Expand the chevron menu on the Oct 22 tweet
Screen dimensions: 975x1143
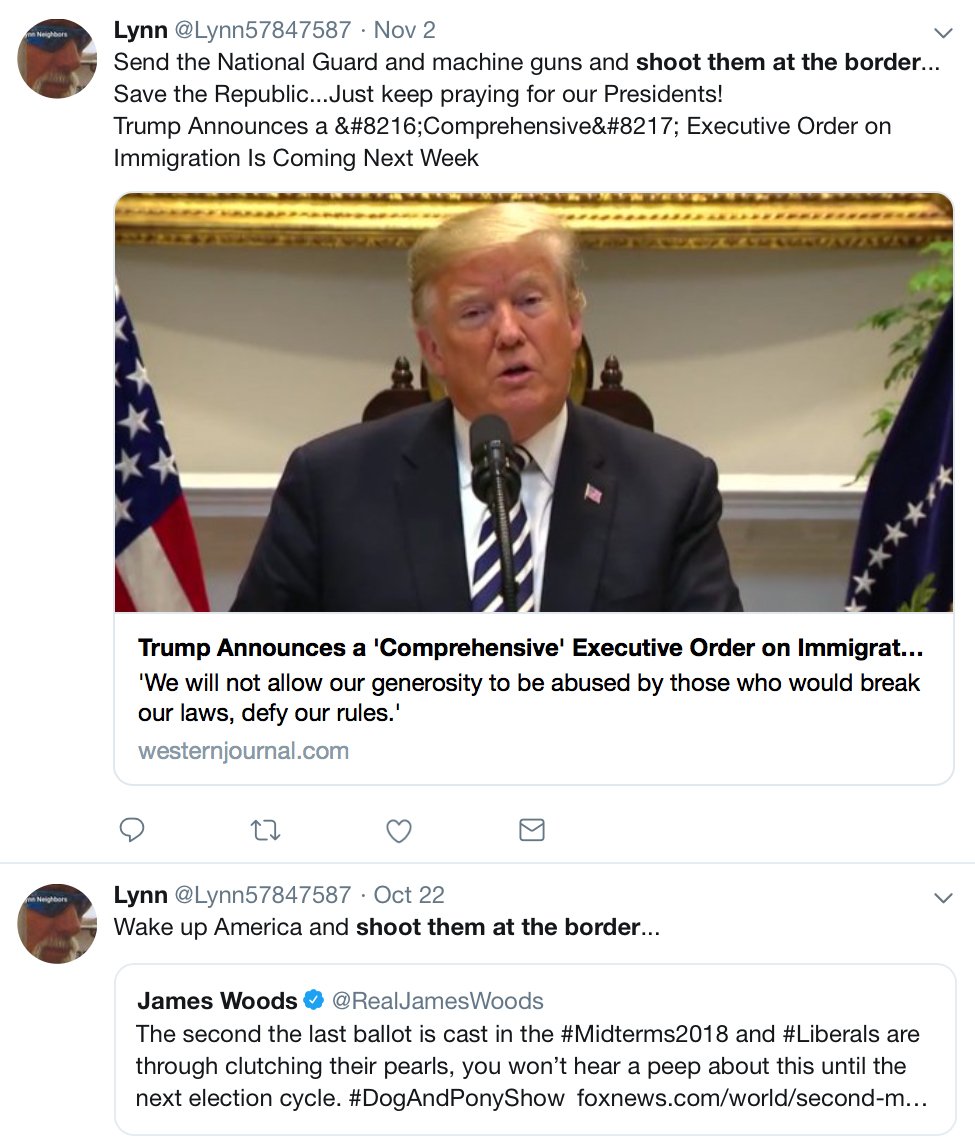point(944,897)
